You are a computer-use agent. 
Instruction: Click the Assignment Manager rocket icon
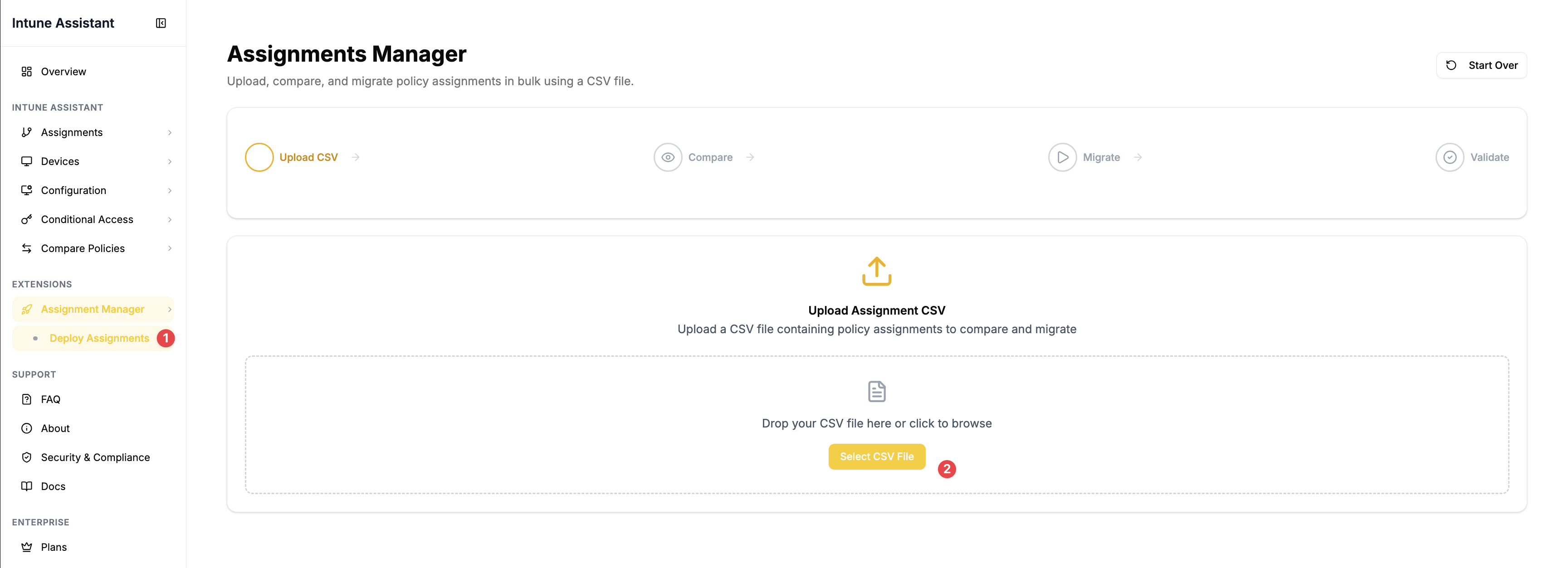pos(26,309)
